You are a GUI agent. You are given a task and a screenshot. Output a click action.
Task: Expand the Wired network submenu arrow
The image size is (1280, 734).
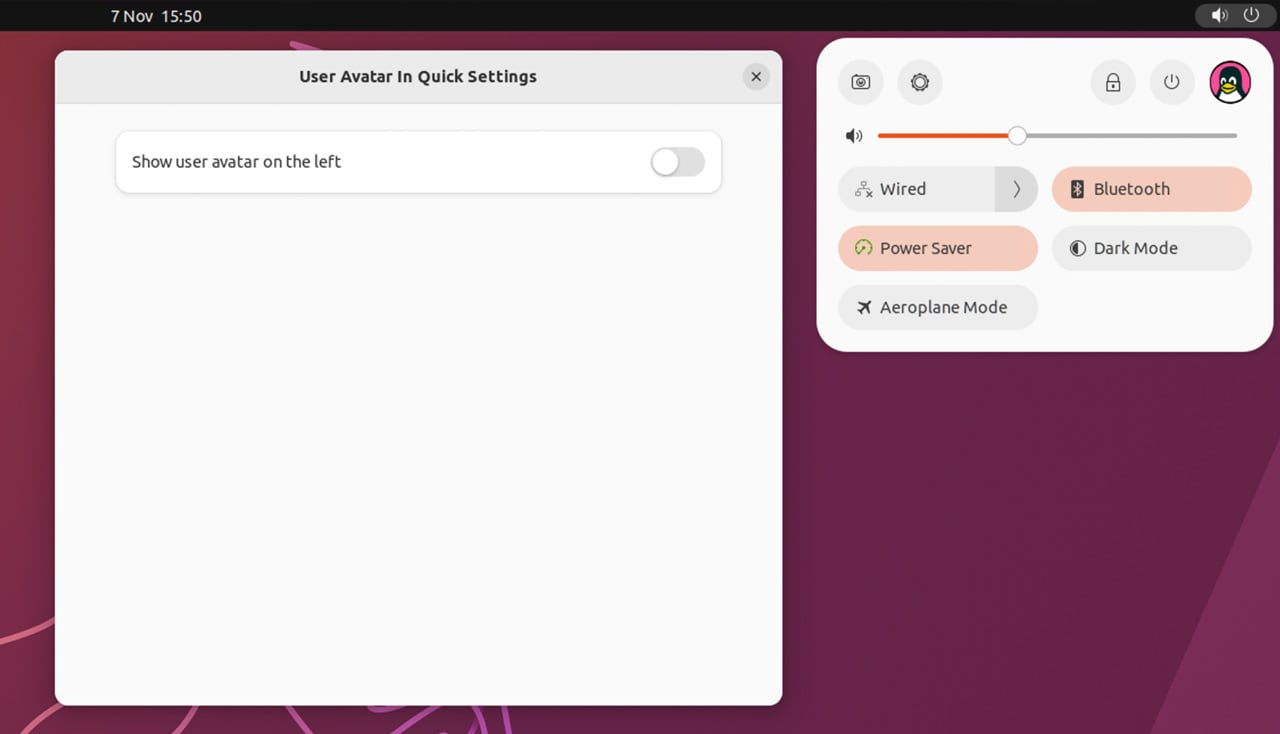(x=1017, y=189)
